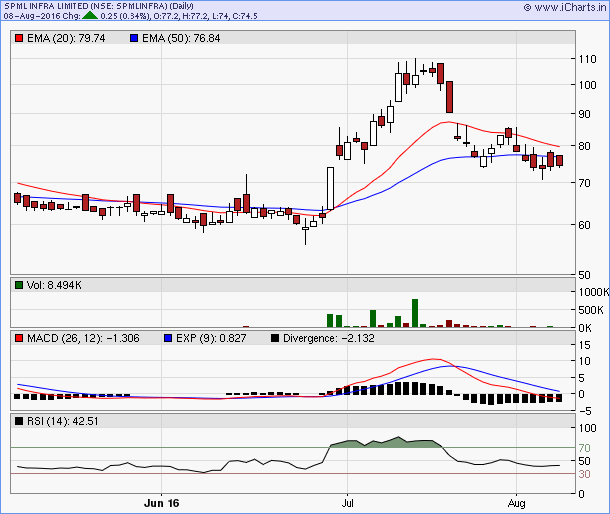
Task: Click the blue EMA (50) legend swatch
Action: click(x=134, y=38)
